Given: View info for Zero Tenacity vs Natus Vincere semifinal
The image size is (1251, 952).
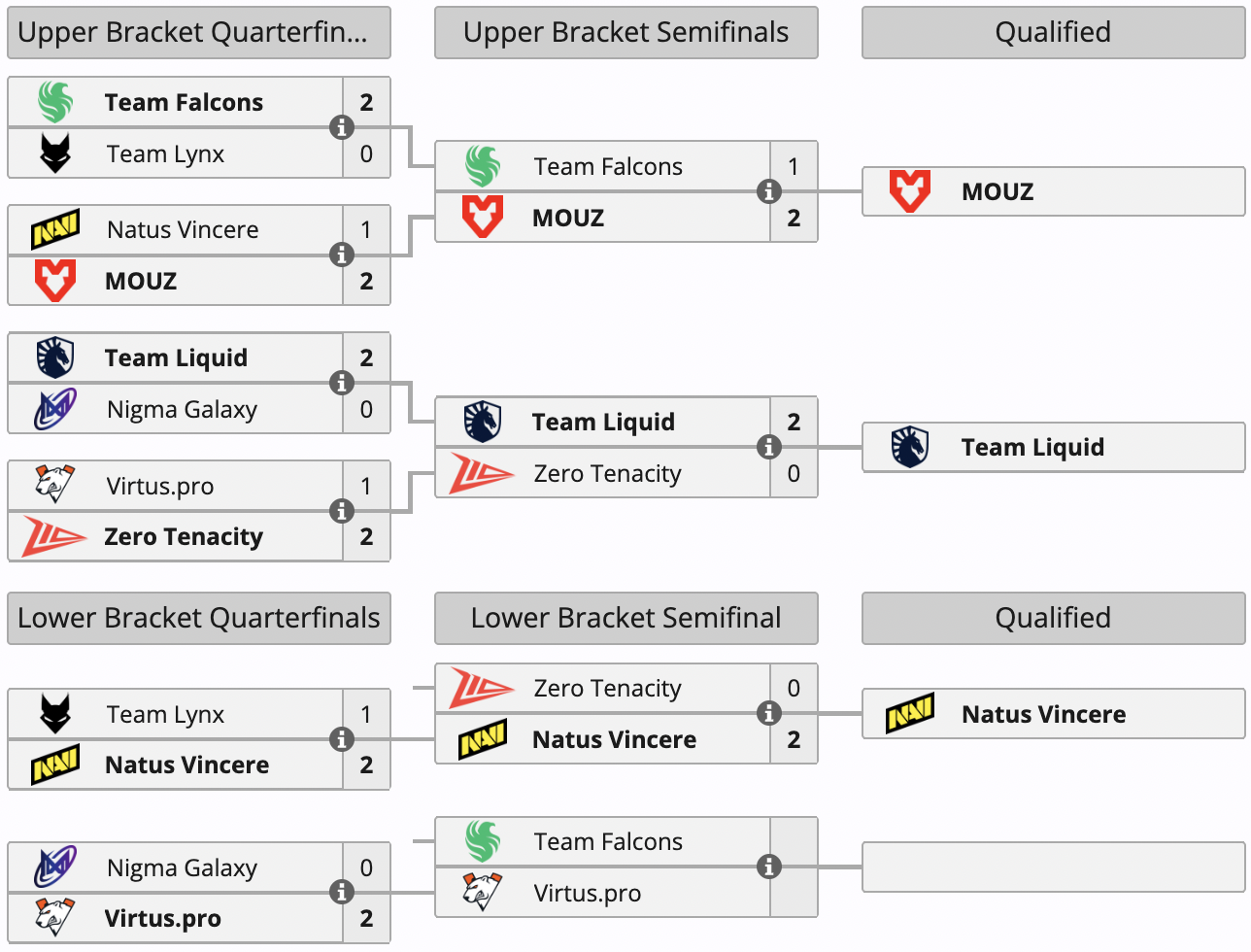Looking at the screenshot, I should click(768, 713).
